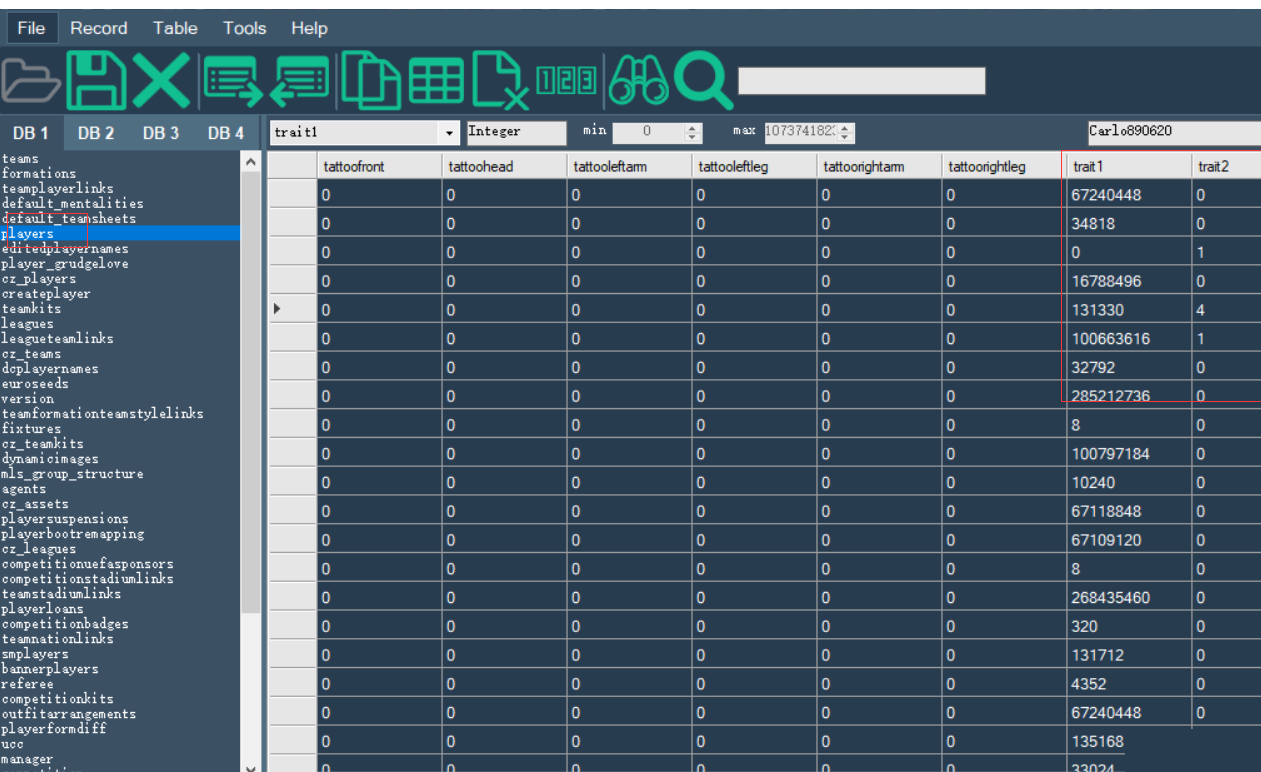
Task: Click the open folder icon
Action: pyautogui.click(x=30, y=81)
